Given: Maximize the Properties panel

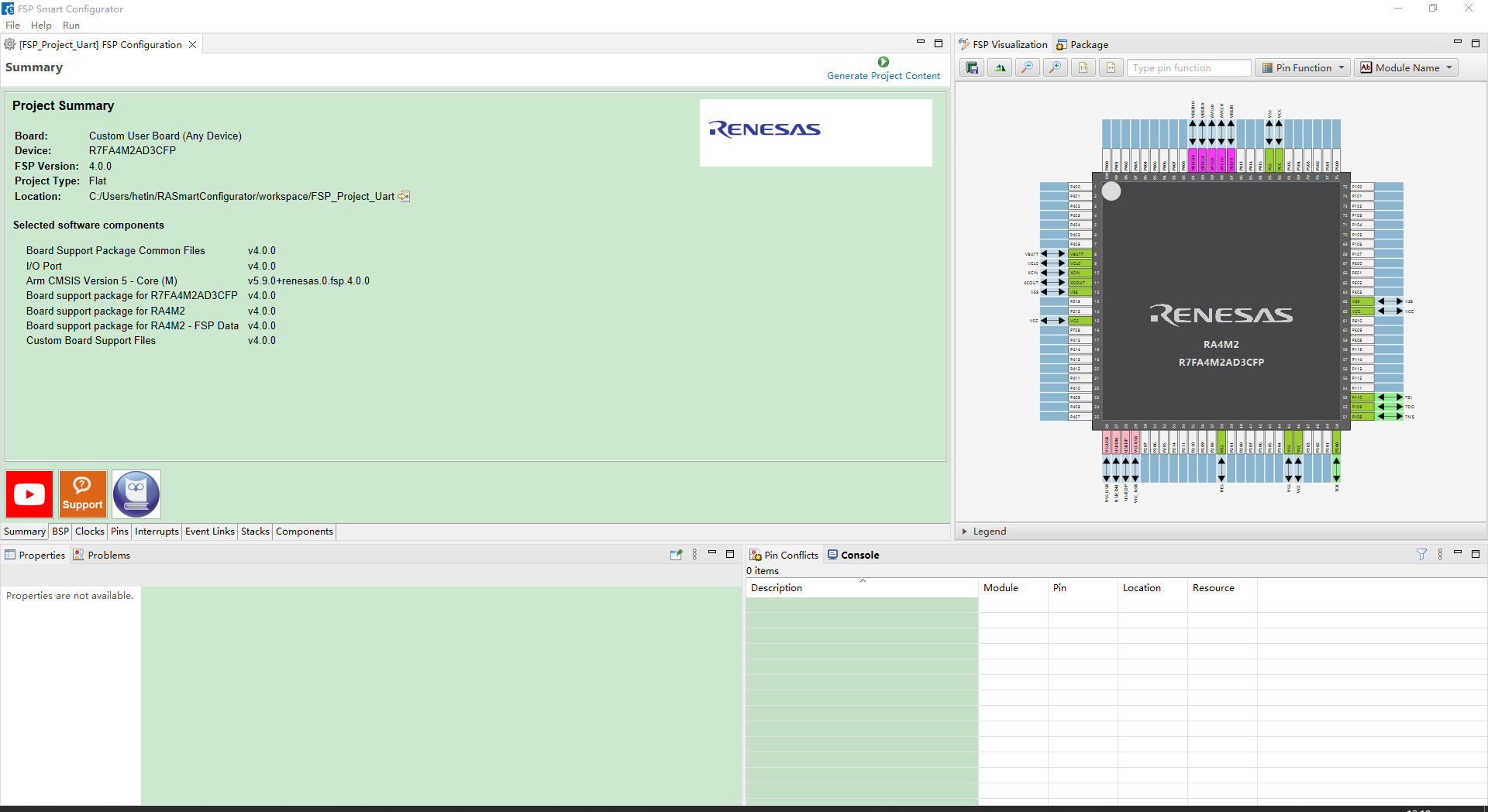Looking at the screenshot, I should [730, 554].
